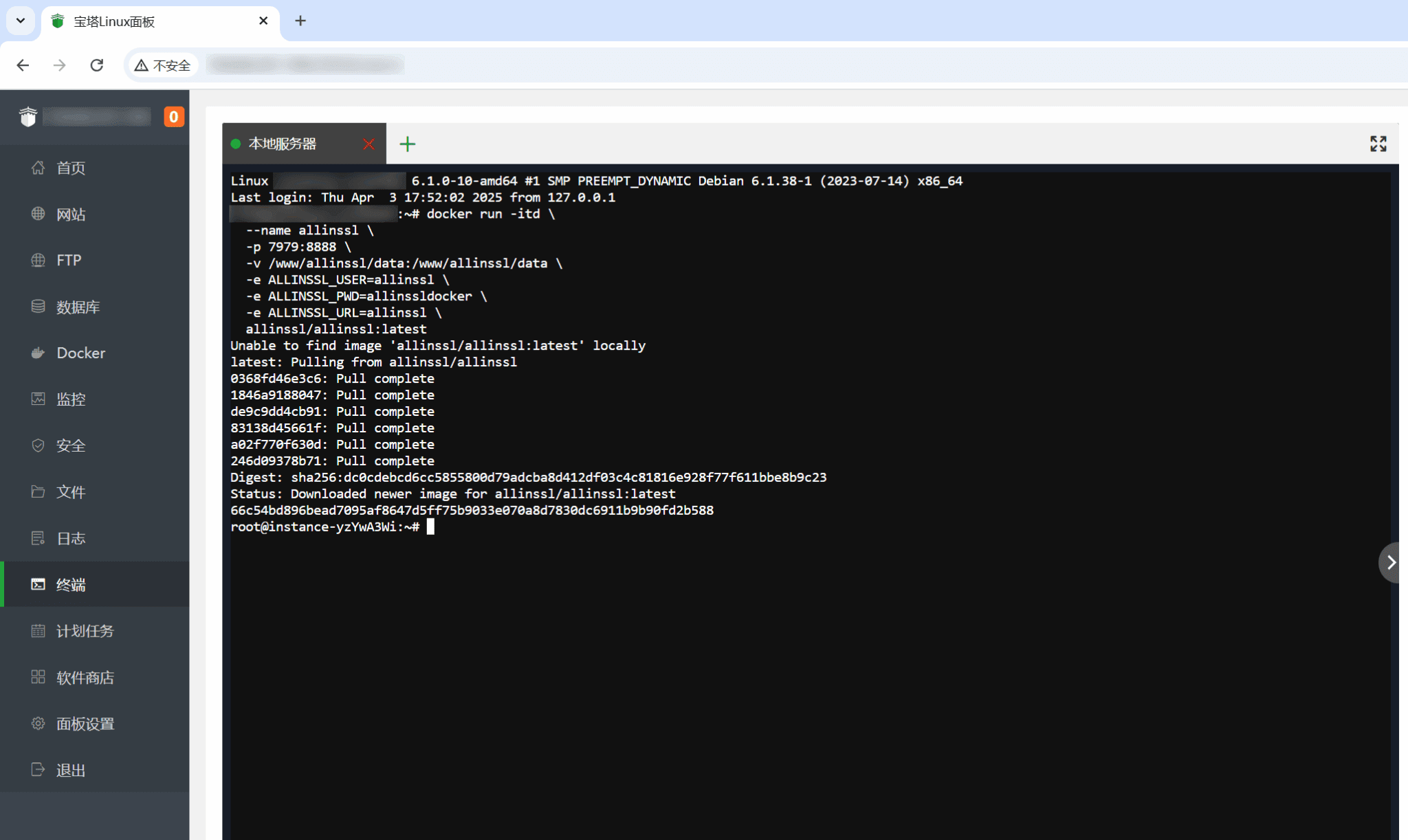The width and height of the screenshot is (1408, 840).
Task: Open the 监控 monitoring page
Action: click(70, 399)
